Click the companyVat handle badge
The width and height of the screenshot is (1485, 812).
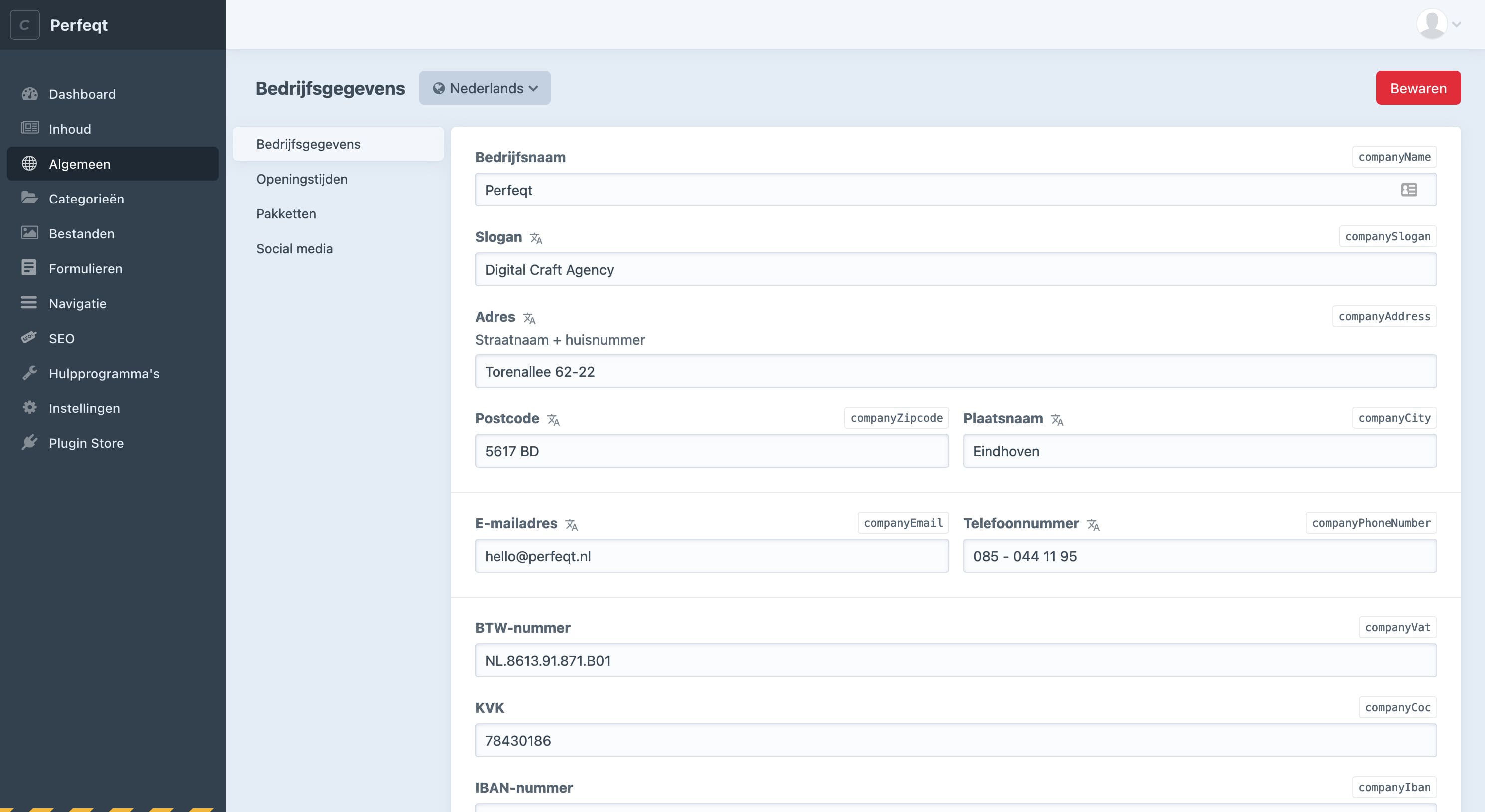(x=1397, y=627)
